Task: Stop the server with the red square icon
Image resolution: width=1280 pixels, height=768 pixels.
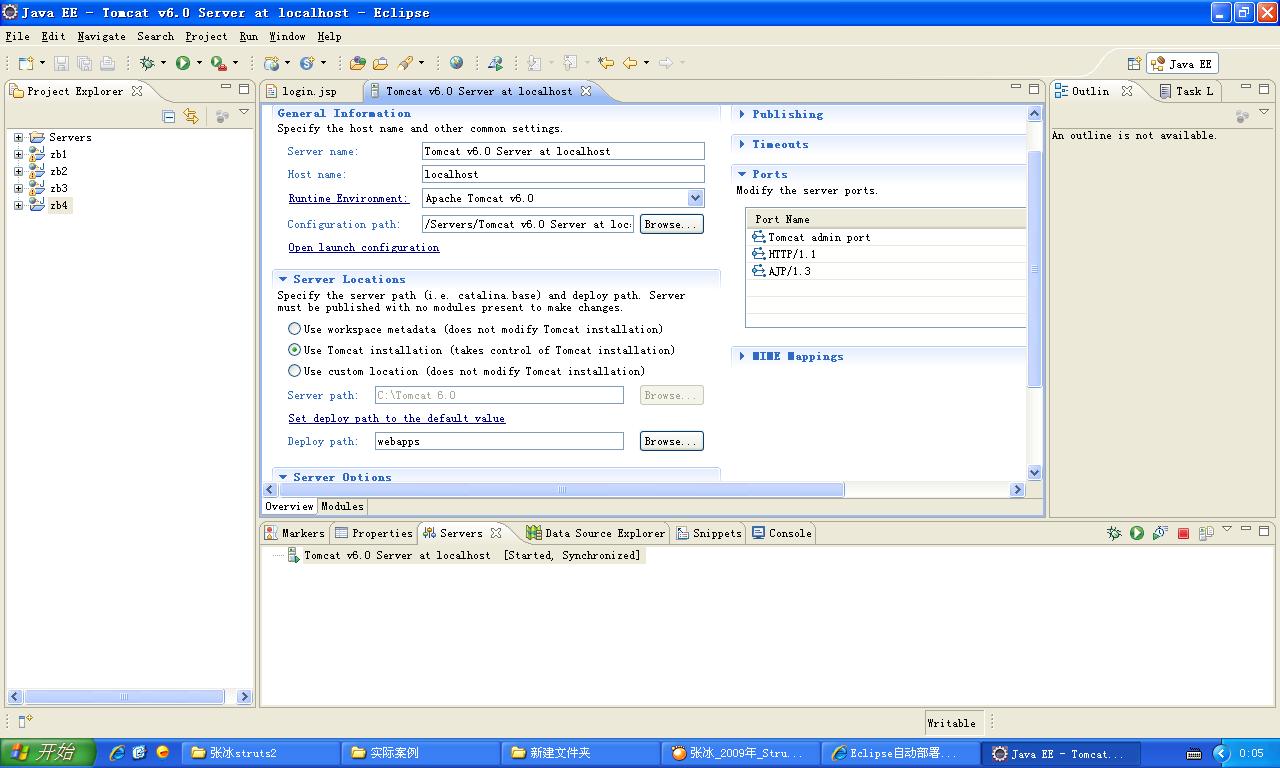Action: (1183, 533)
